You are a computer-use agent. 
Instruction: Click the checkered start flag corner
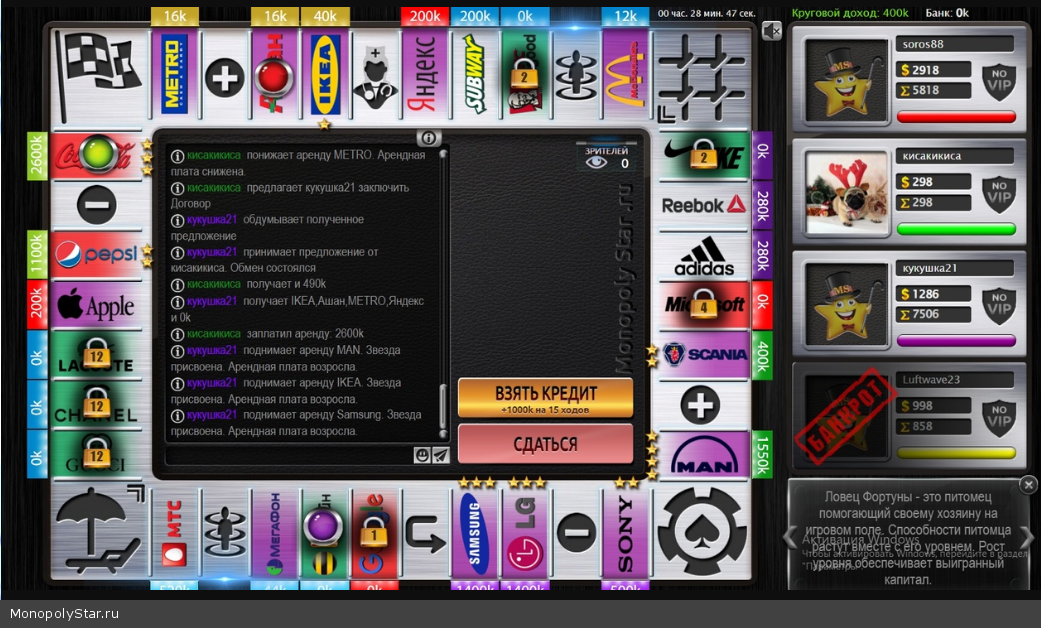[100, 76]
